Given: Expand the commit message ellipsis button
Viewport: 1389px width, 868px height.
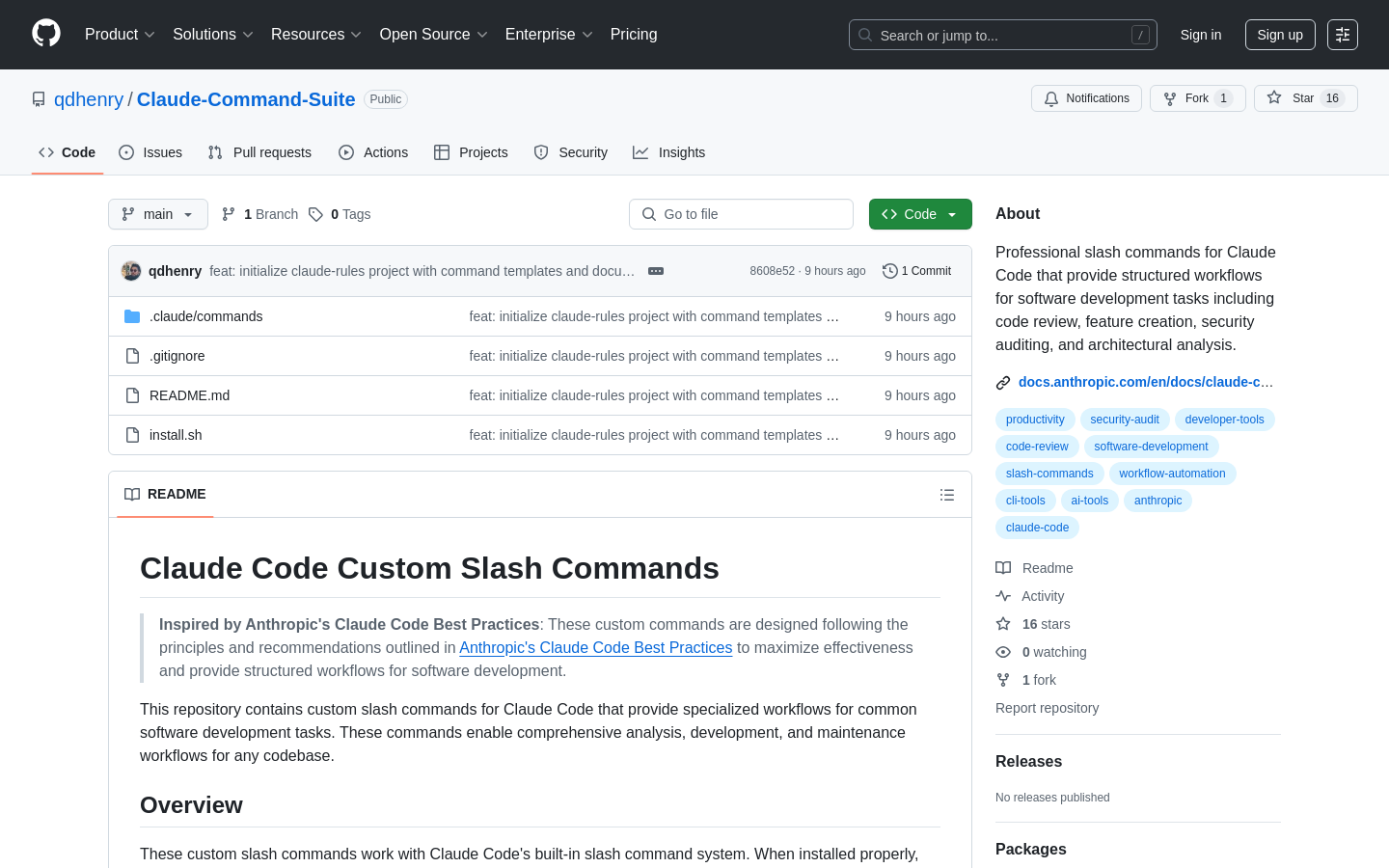Looking at the screenshot, I should 656,271.
